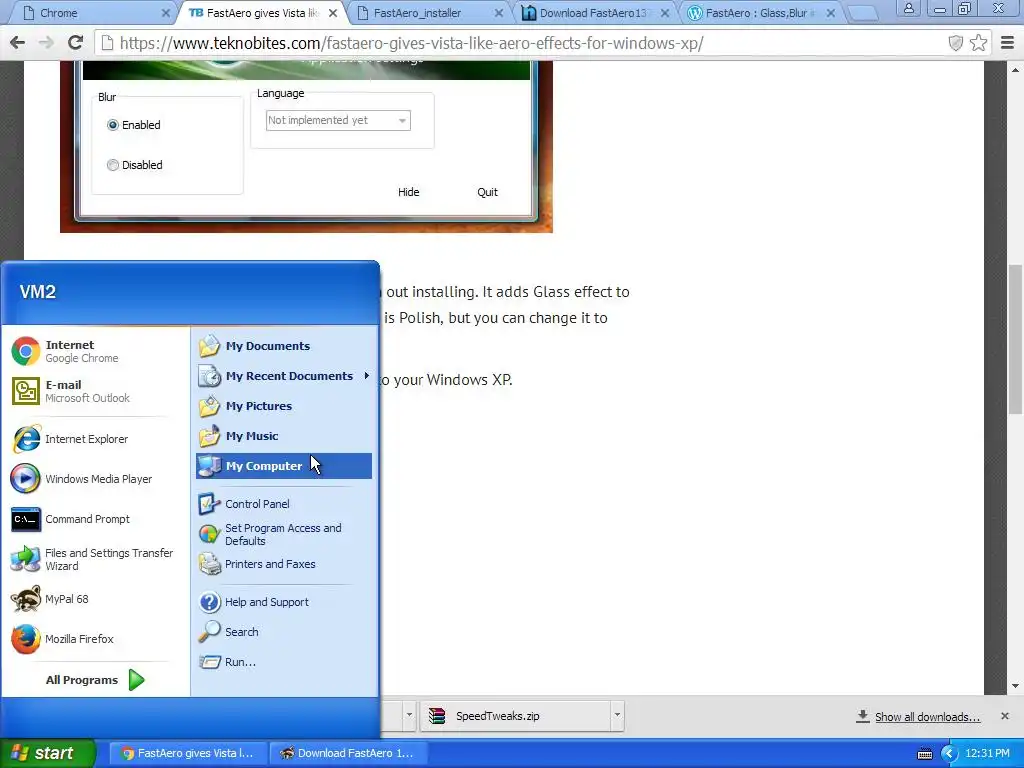Screen dimensions: 1024x768
Task: Click the taskbar clock 12:31 PM
Action: [987, 753]
